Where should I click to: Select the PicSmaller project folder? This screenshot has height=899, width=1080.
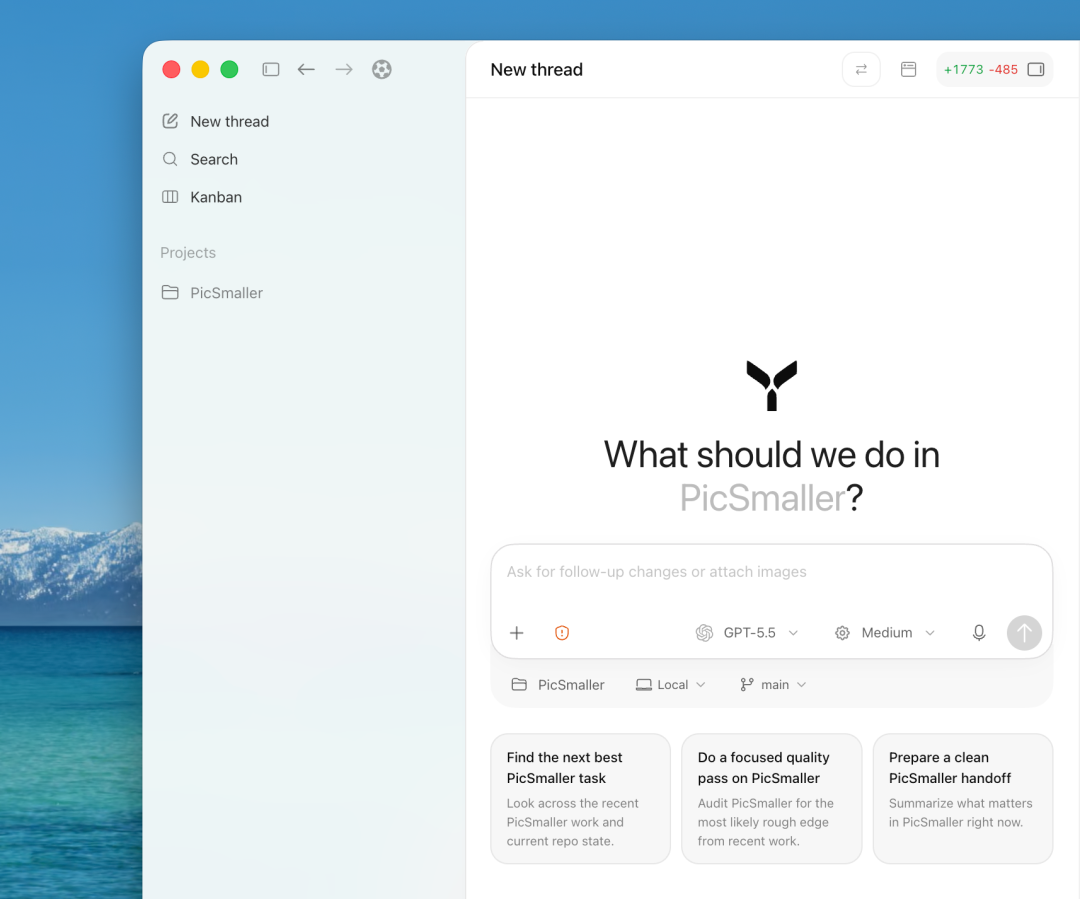click(x=212, y=293)
